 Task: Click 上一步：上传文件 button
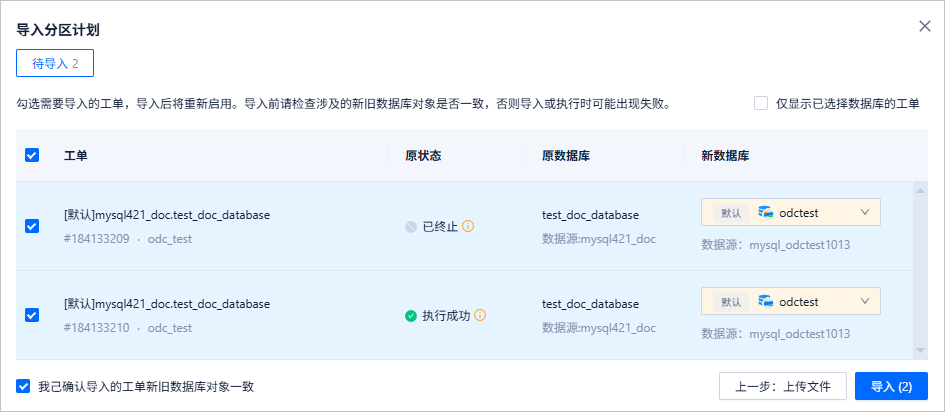[783, 386]
